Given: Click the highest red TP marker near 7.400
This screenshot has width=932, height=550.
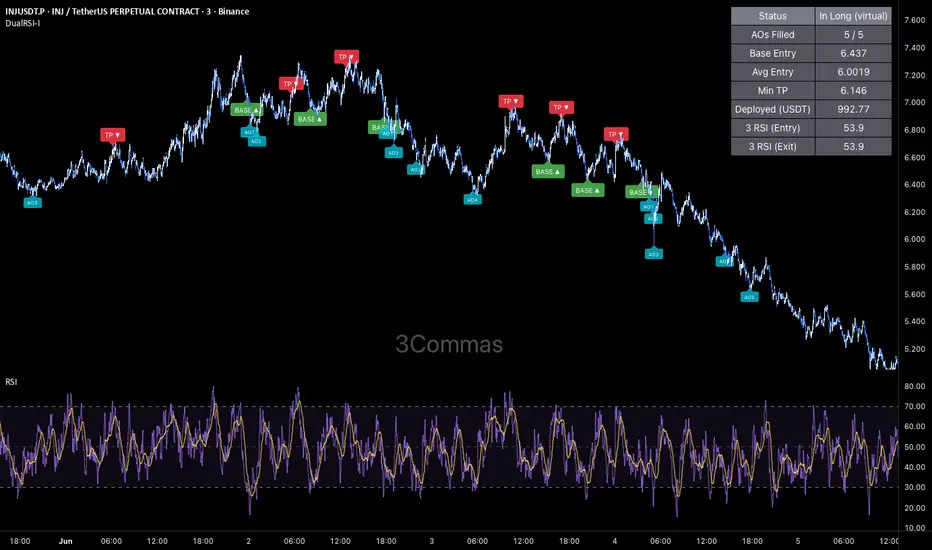Looking at the screenshot, I should pyautogui.click(x=346, y=57).
